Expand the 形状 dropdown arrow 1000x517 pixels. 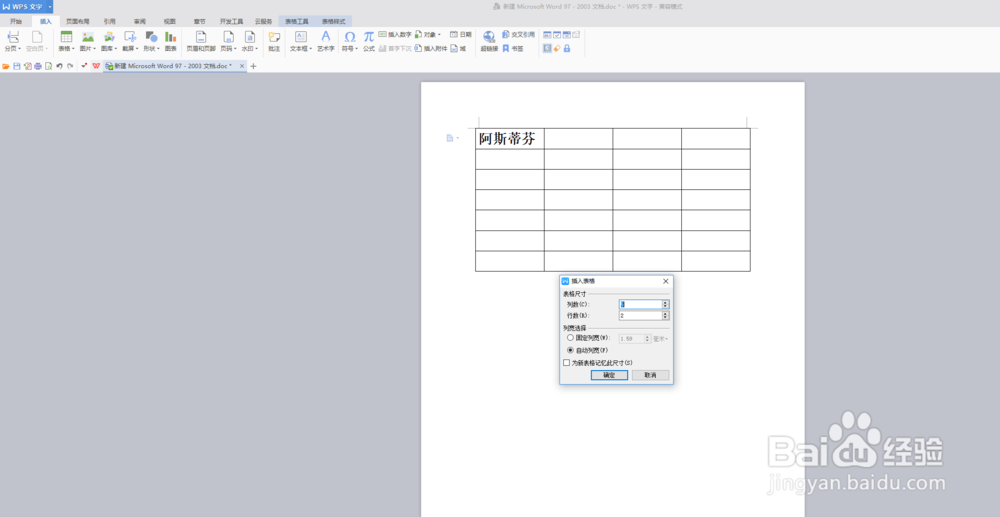point(159,48)
